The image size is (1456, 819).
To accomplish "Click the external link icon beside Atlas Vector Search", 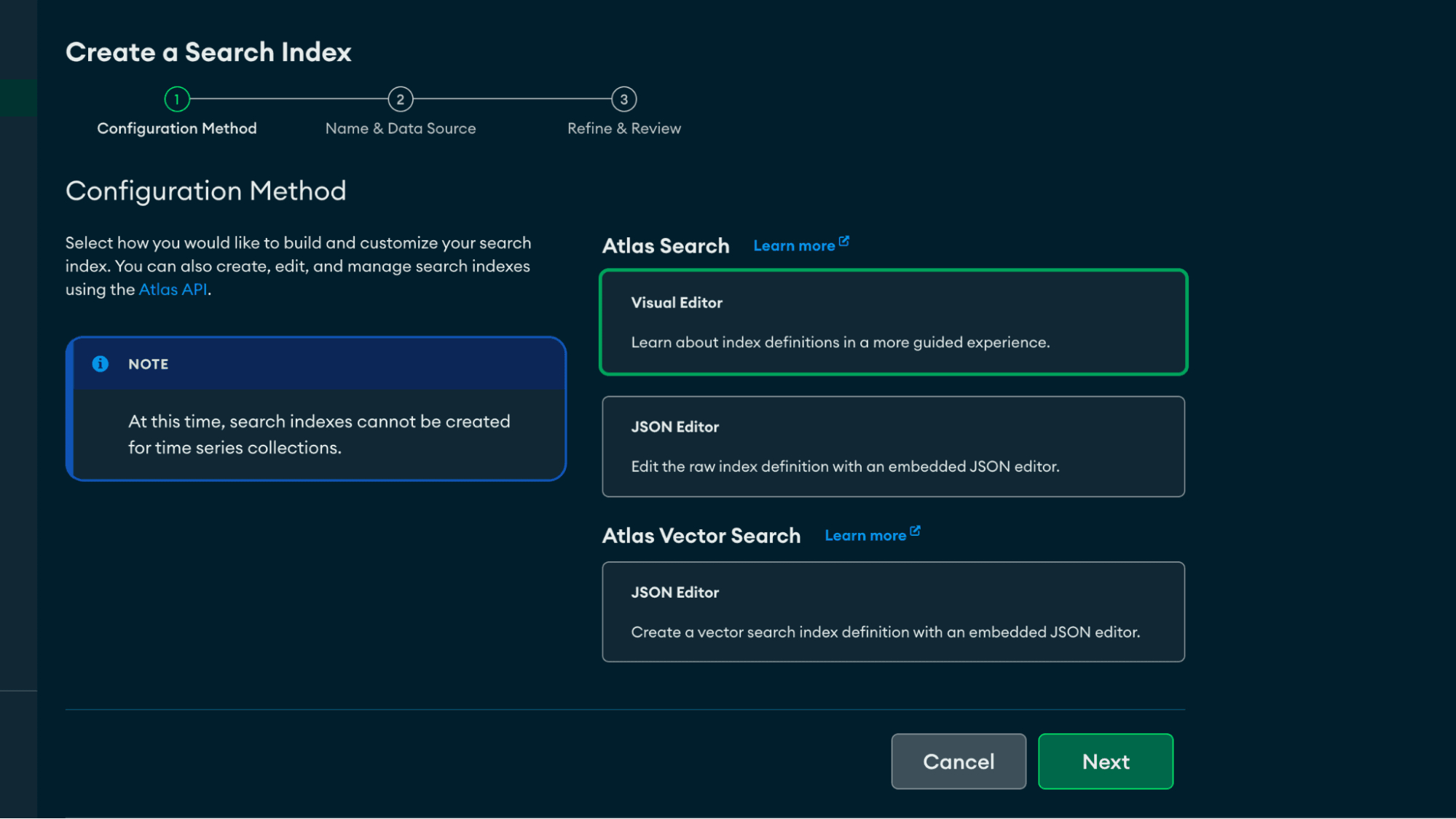I will coord(916,530).
